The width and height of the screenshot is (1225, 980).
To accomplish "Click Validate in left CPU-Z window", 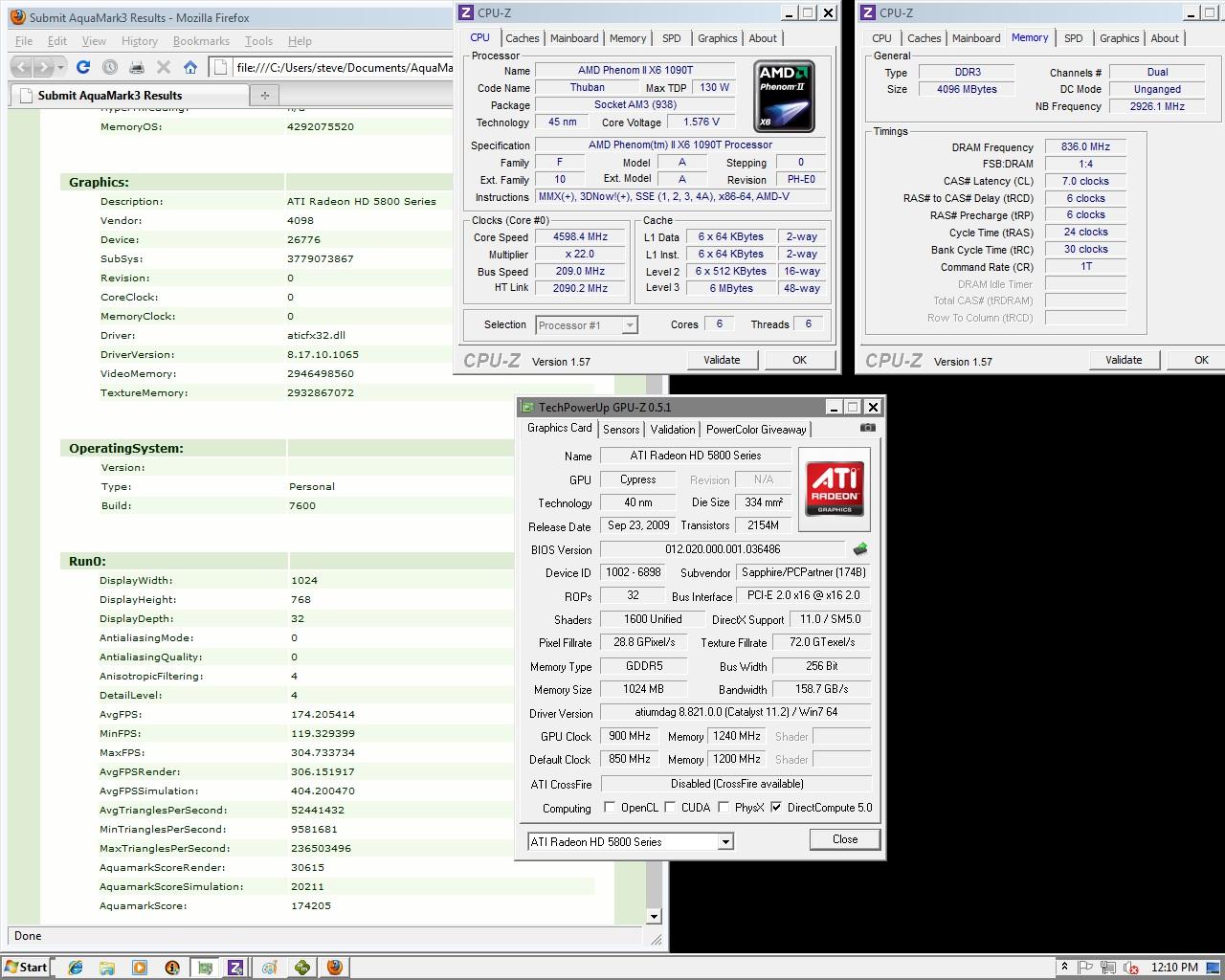I will pos(722,360).
